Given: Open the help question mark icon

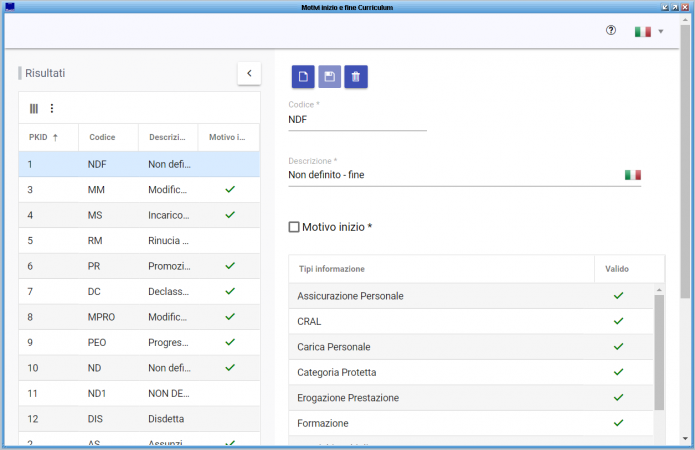Looking at the screenshot, I should click(x=611, y=31).
